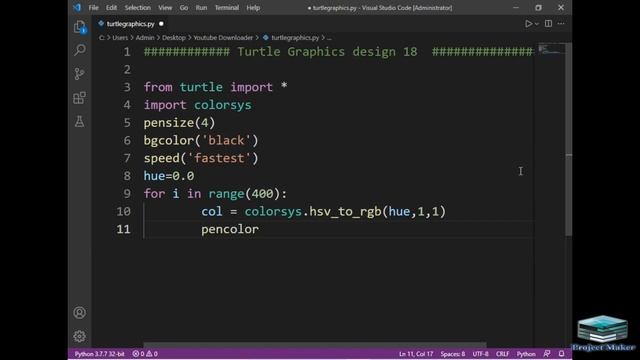This screenshot has width=640, height=360.
Task: Open the Terminal menu
Action: [227, 8]
